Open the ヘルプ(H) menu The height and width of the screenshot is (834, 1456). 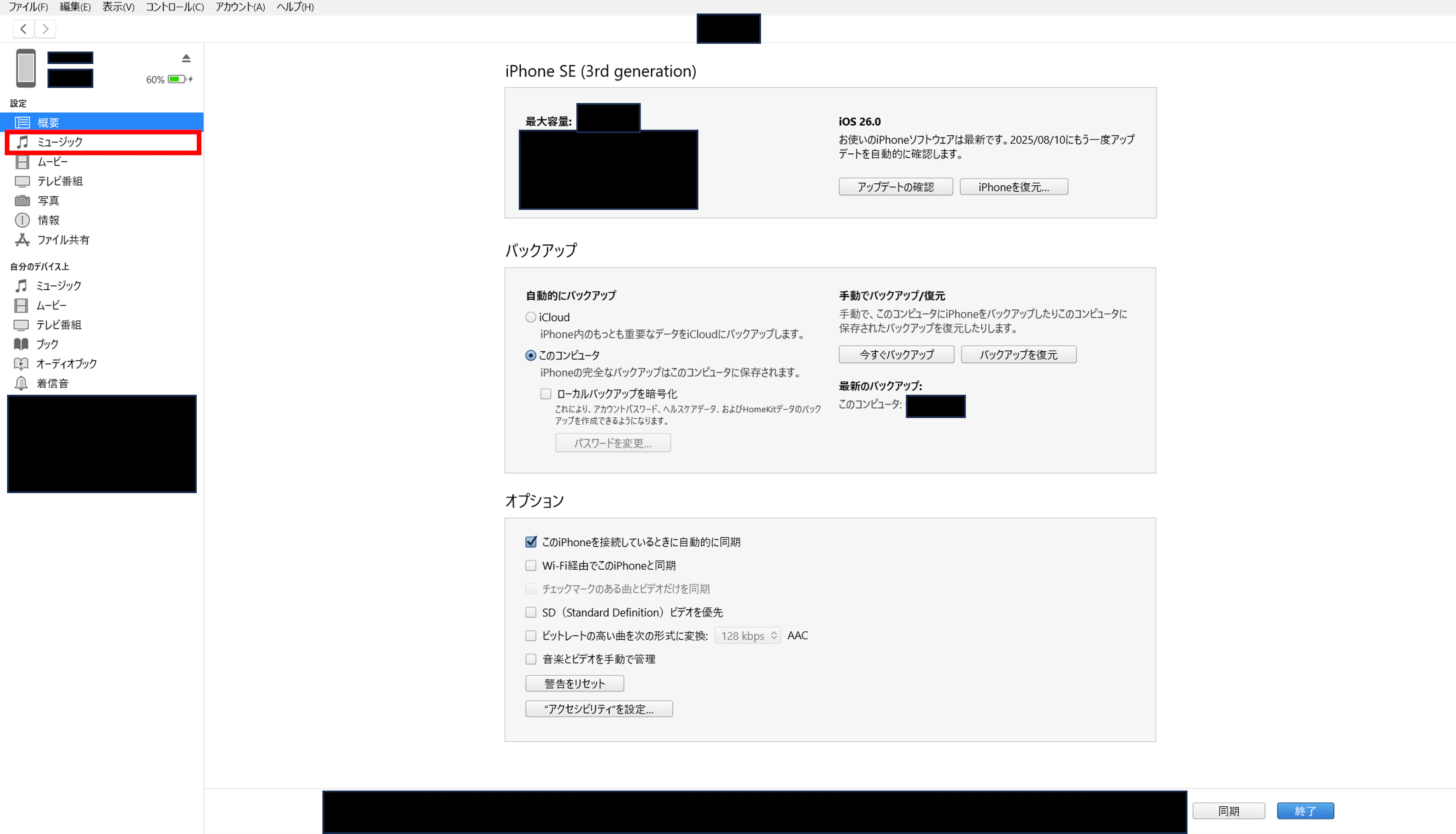tap(295, 7)
